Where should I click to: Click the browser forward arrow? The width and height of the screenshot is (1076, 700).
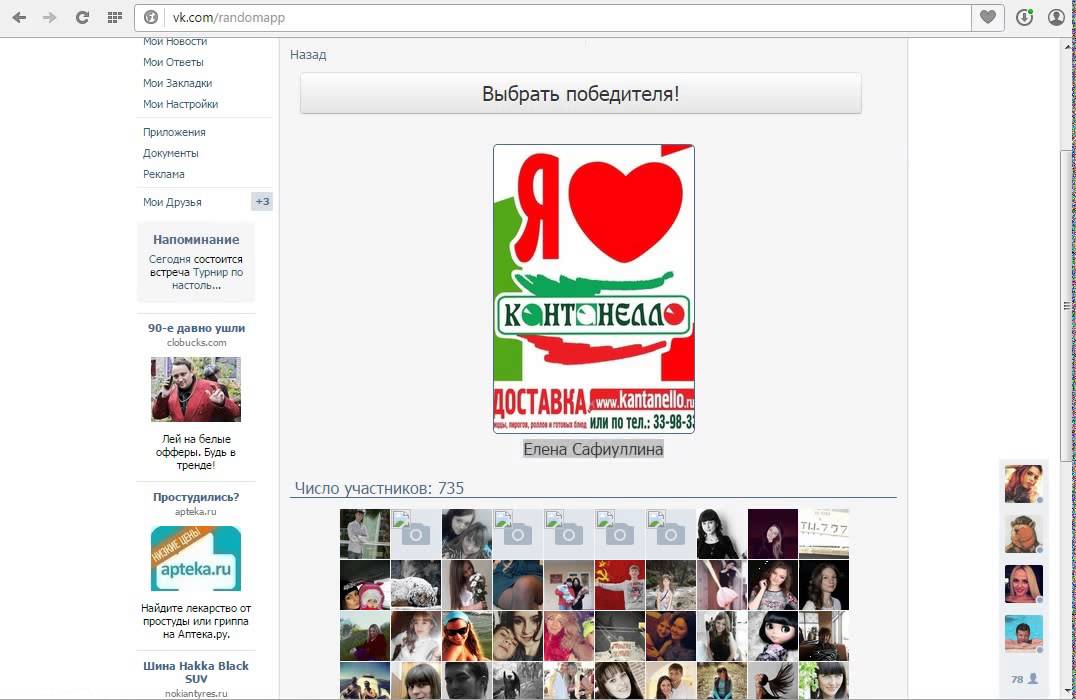(x=49, y=17)
